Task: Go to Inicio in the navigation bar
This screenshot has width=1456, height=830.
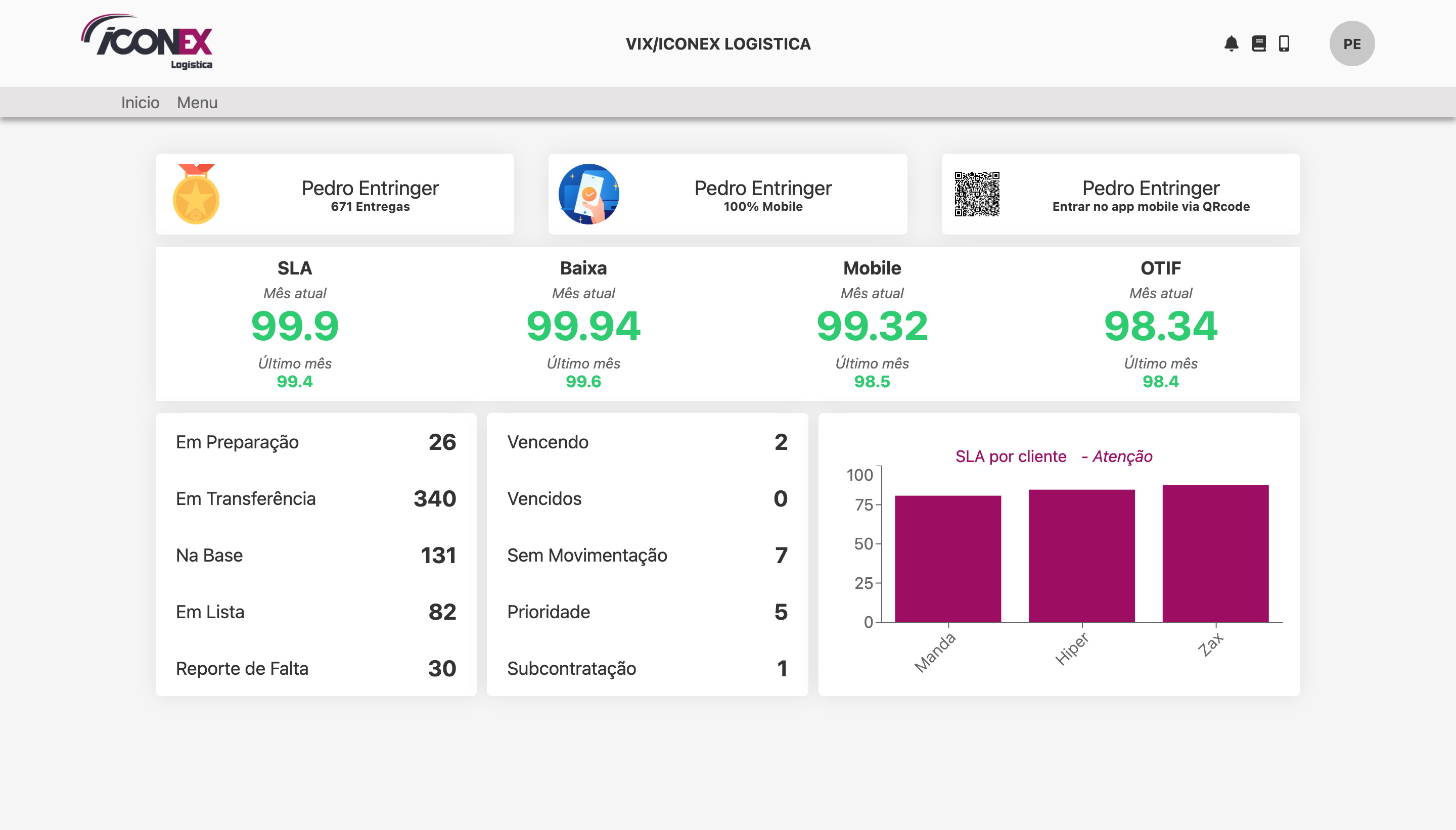Action: click(x=140, y=103)
